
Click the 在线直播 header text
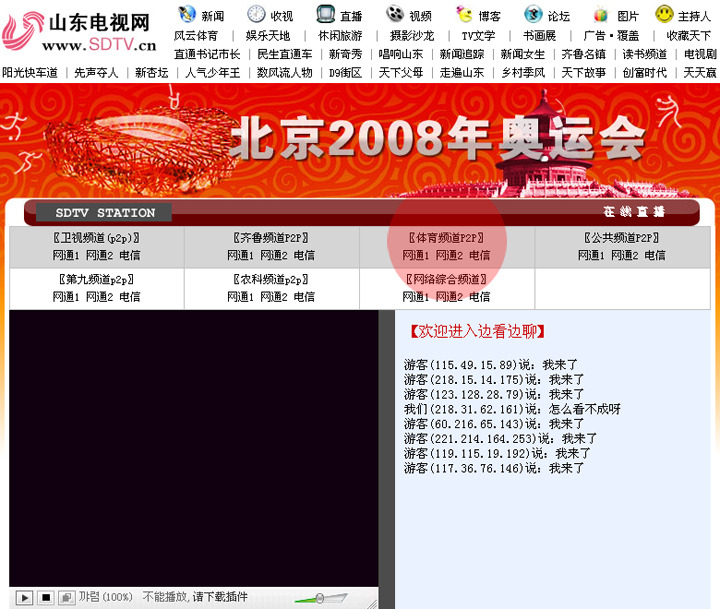pos(634,212)
